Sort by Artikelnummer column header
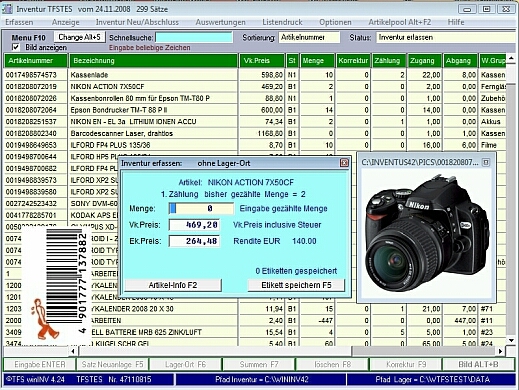 coord(36,61)
